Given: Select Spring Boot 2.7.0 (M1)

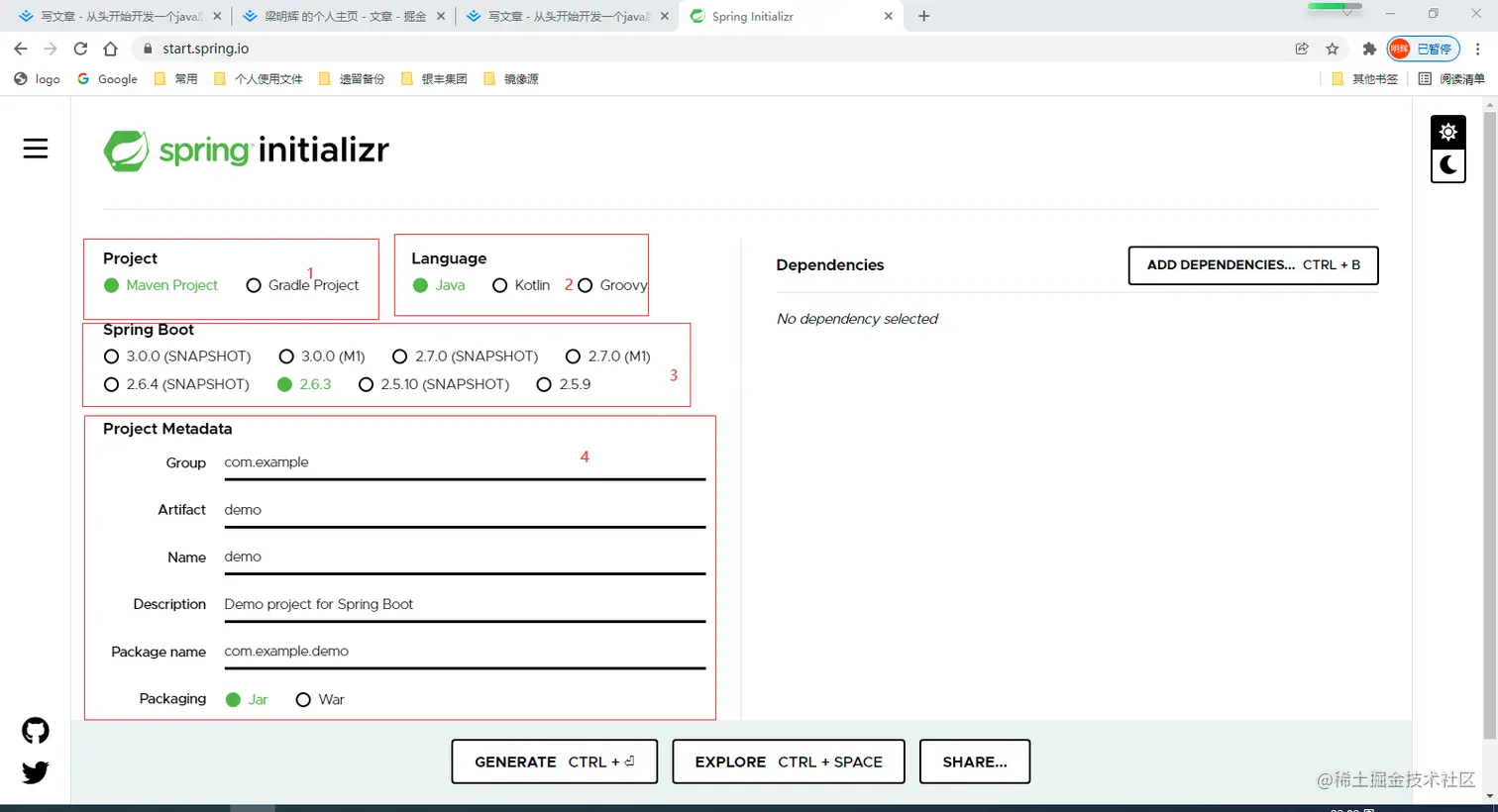Looking at the screenshot, I should 608,356.
